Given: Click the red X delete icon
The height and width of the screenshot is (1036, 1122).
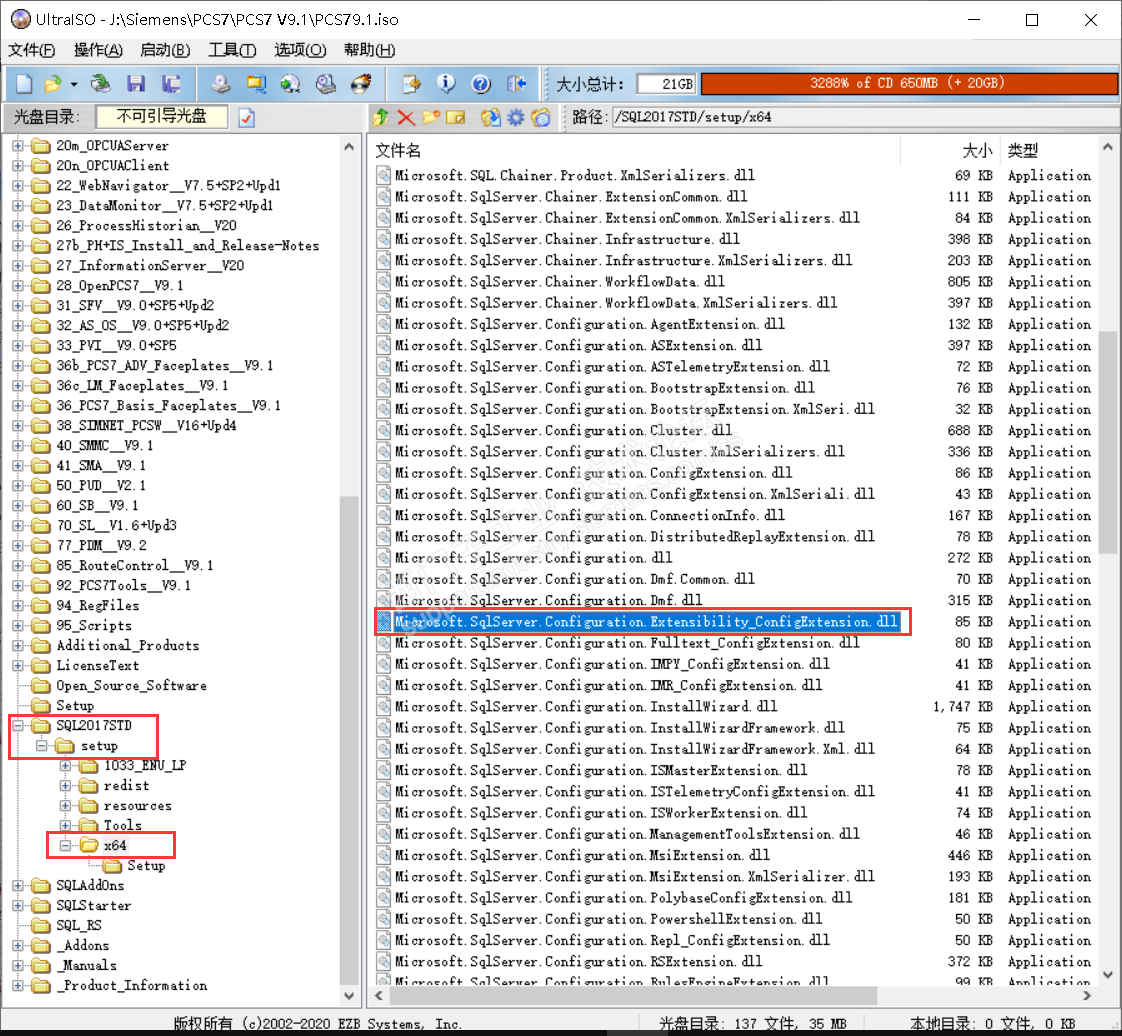Looking at the screenshot, I should 406,117.
